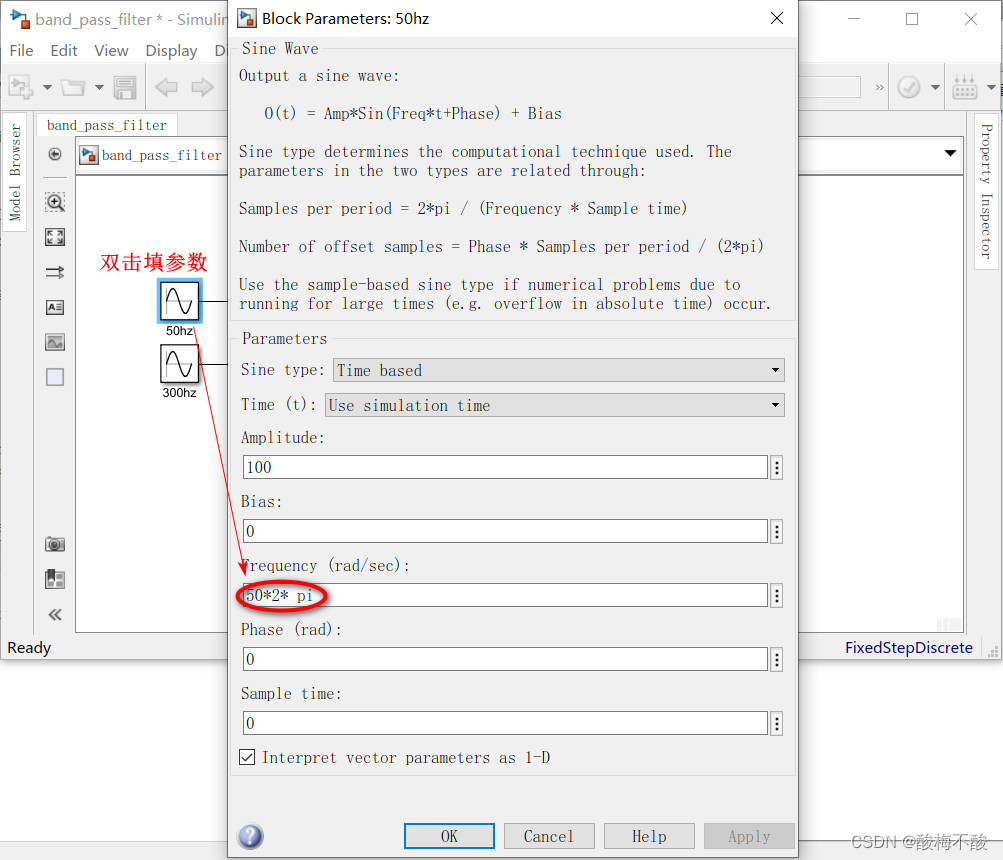Click the Screenshot camera palette icon
Screen dimensions: 1003x860
click(x=55, y=545)
